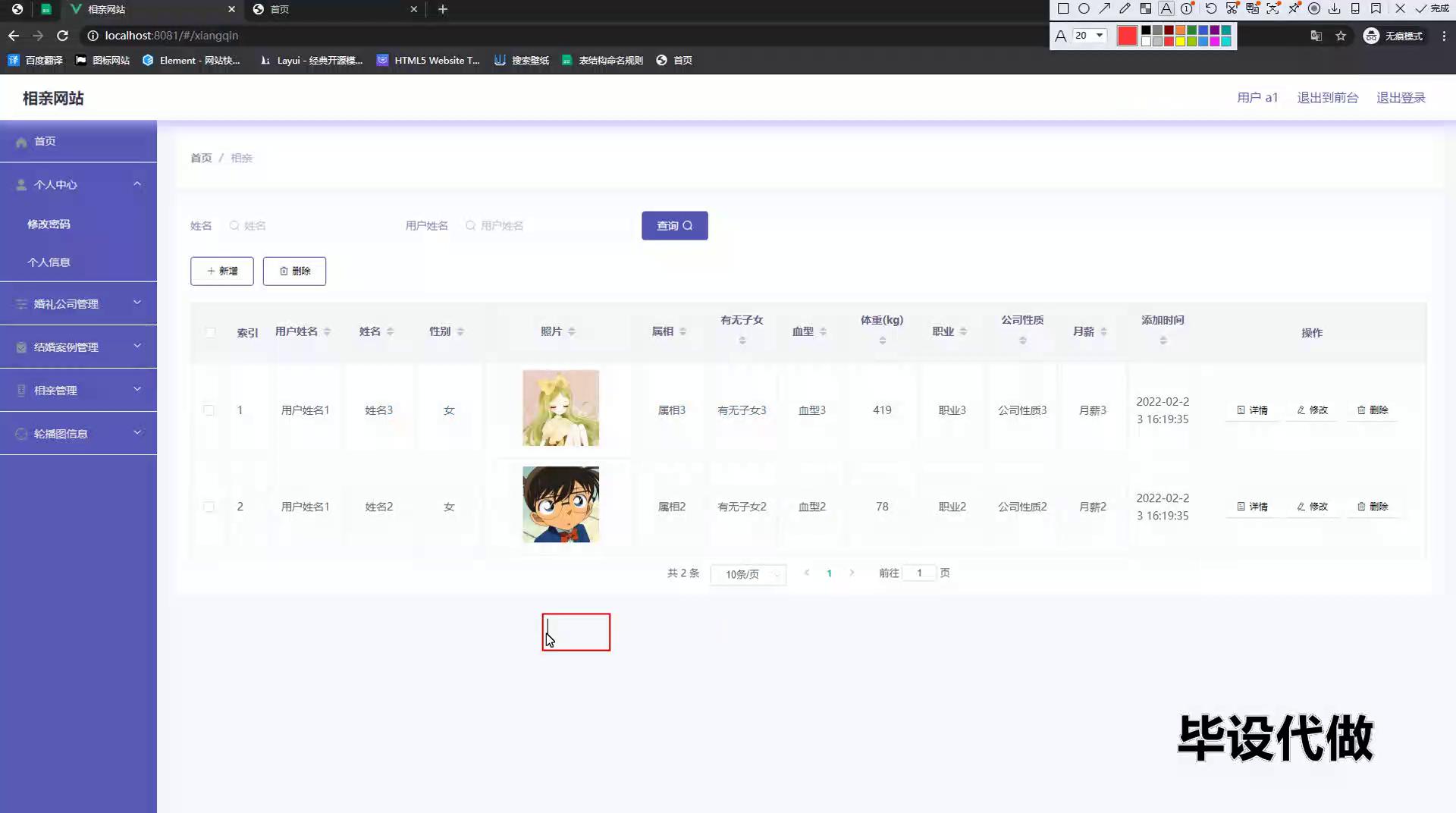Toggle the select-all header checkbox
1456x813 pixels.
(x=210, y=332)
